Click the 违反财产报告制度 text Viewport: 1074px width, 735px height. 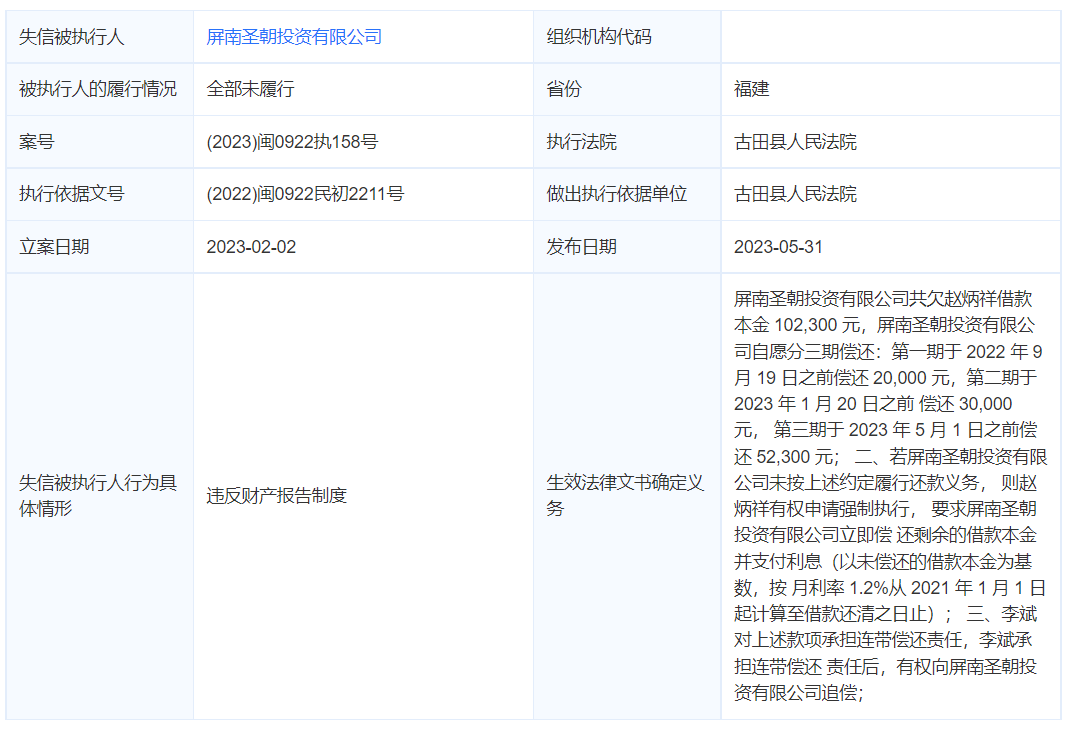coord(277,495)
